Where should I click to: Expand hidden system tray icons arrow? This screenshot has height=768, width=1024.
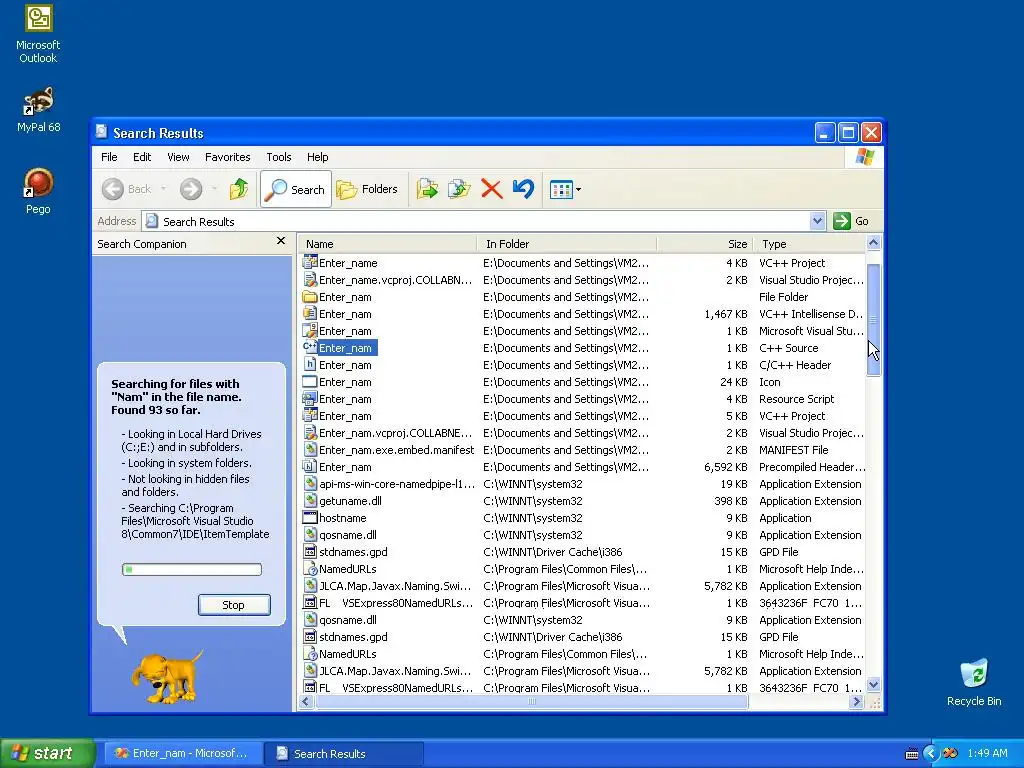[930, 754]
